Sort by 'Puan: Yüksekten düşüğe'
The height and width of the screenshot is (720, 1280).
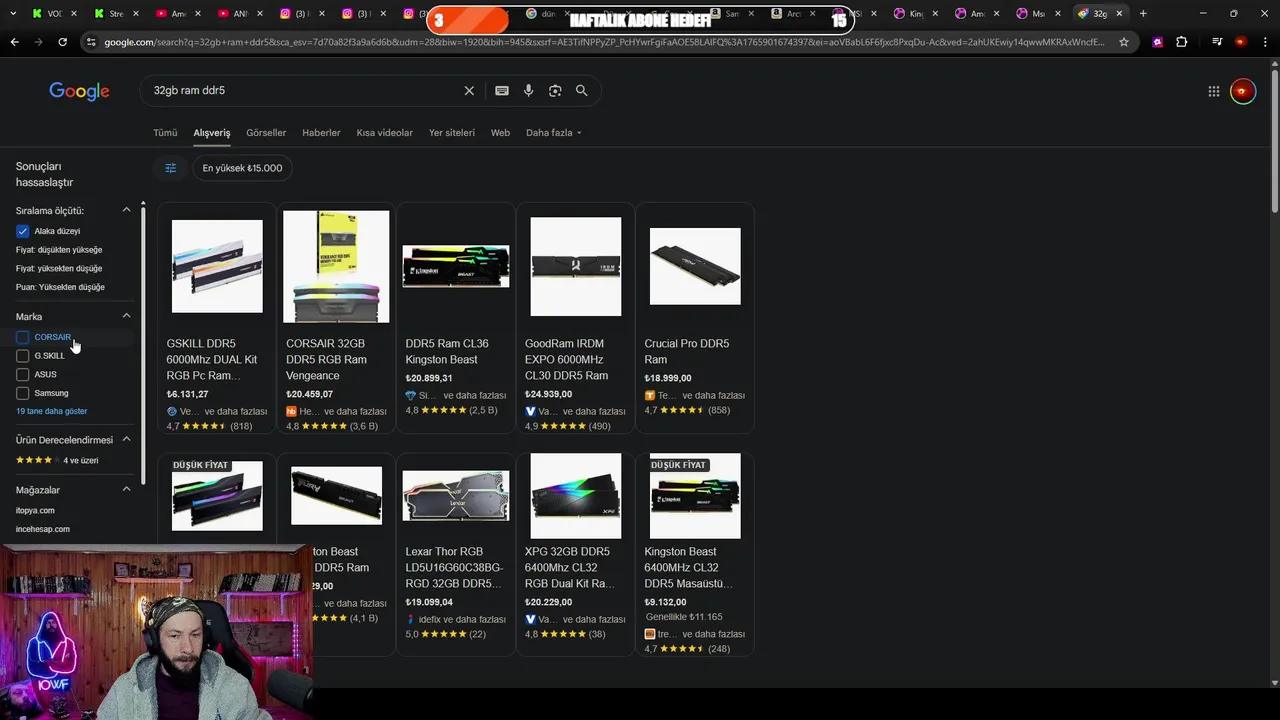pos(60,287)
